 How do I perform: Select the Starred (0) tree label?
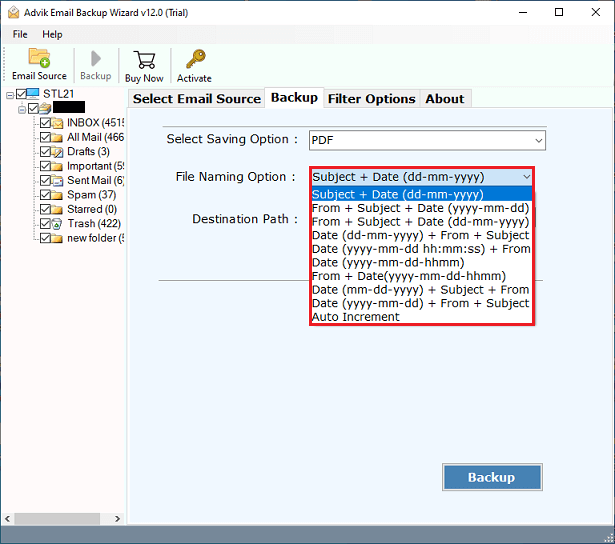(92, 209)
